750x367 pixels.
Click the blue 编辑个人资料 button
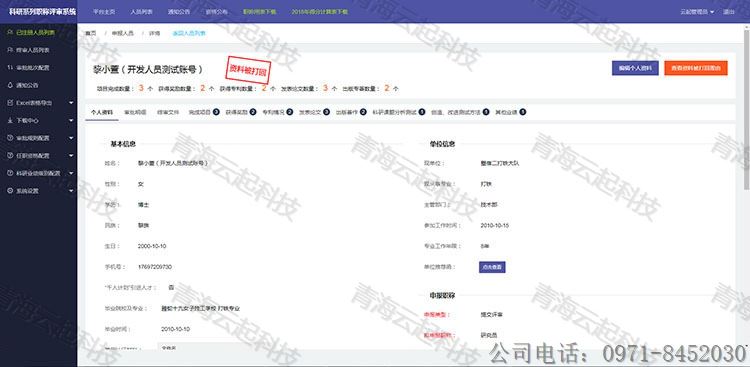(635, 68)
